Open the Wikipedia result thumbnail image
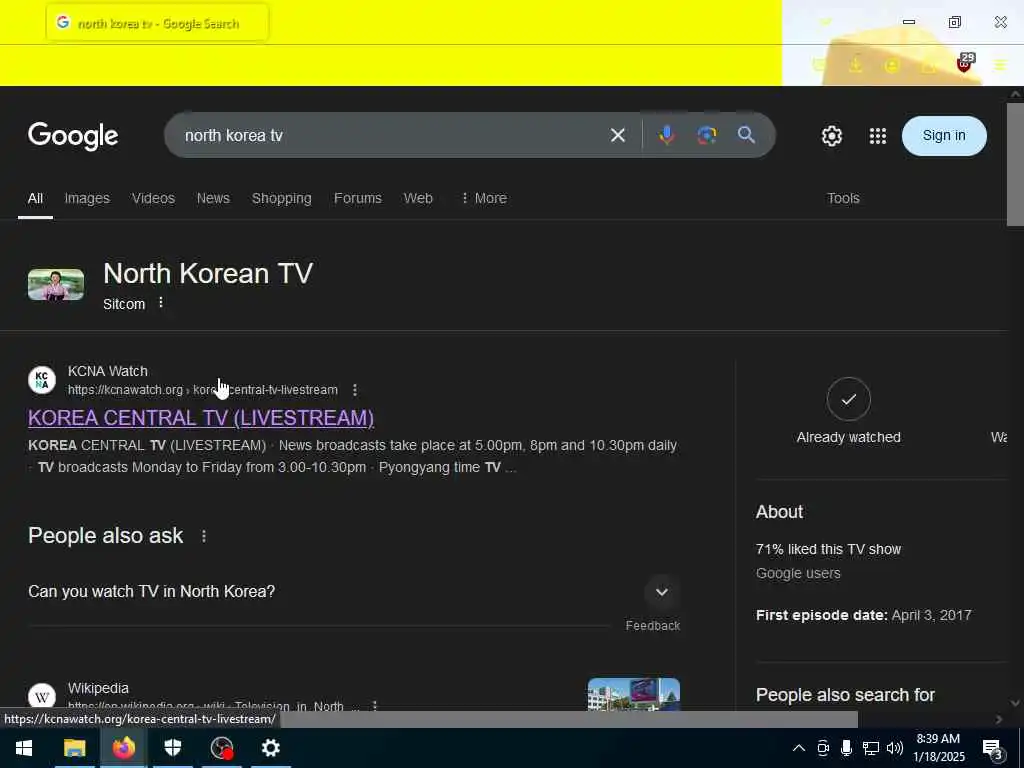This screenshot has width=1024, height=768. tap(633, 694)
